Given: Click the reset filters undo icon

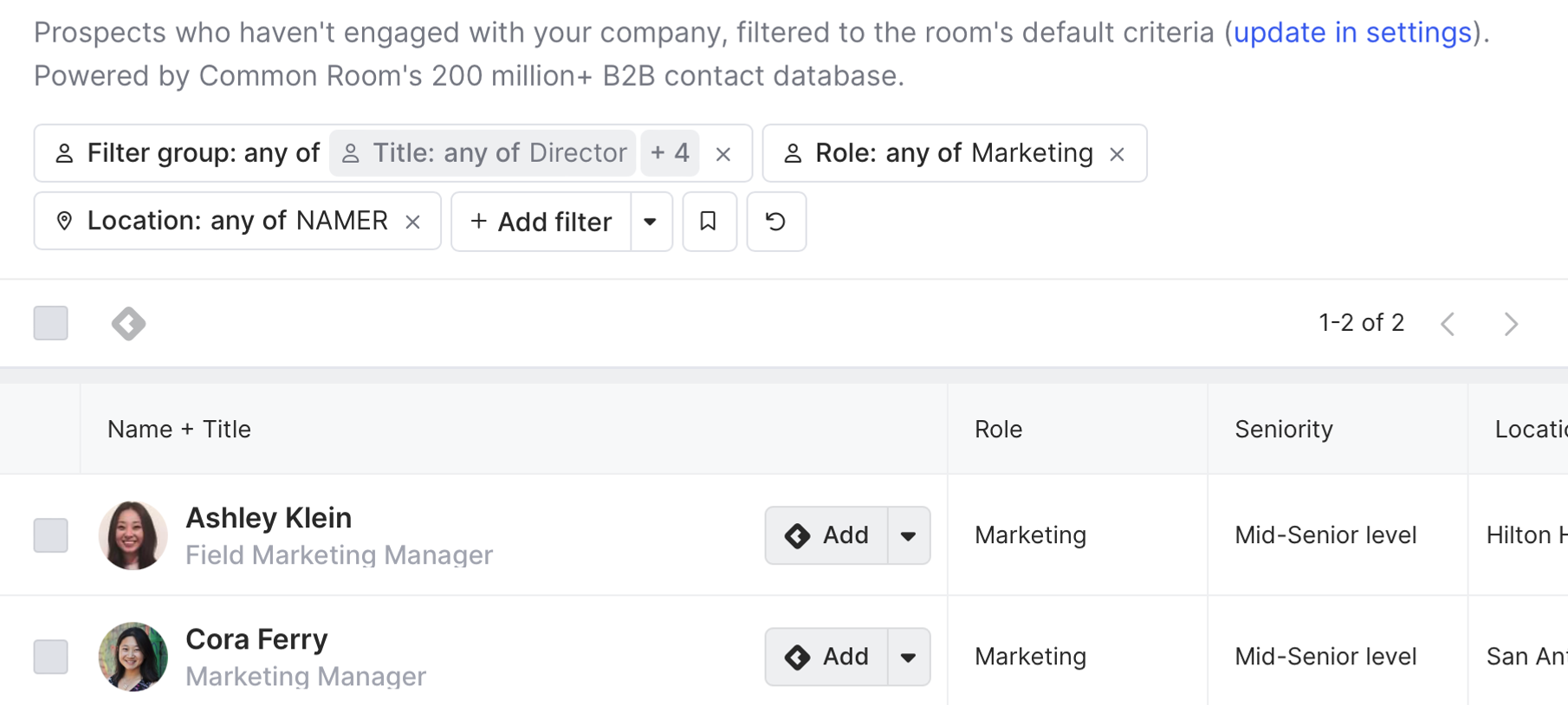Looking at the screenshot, I should [775, 222].
